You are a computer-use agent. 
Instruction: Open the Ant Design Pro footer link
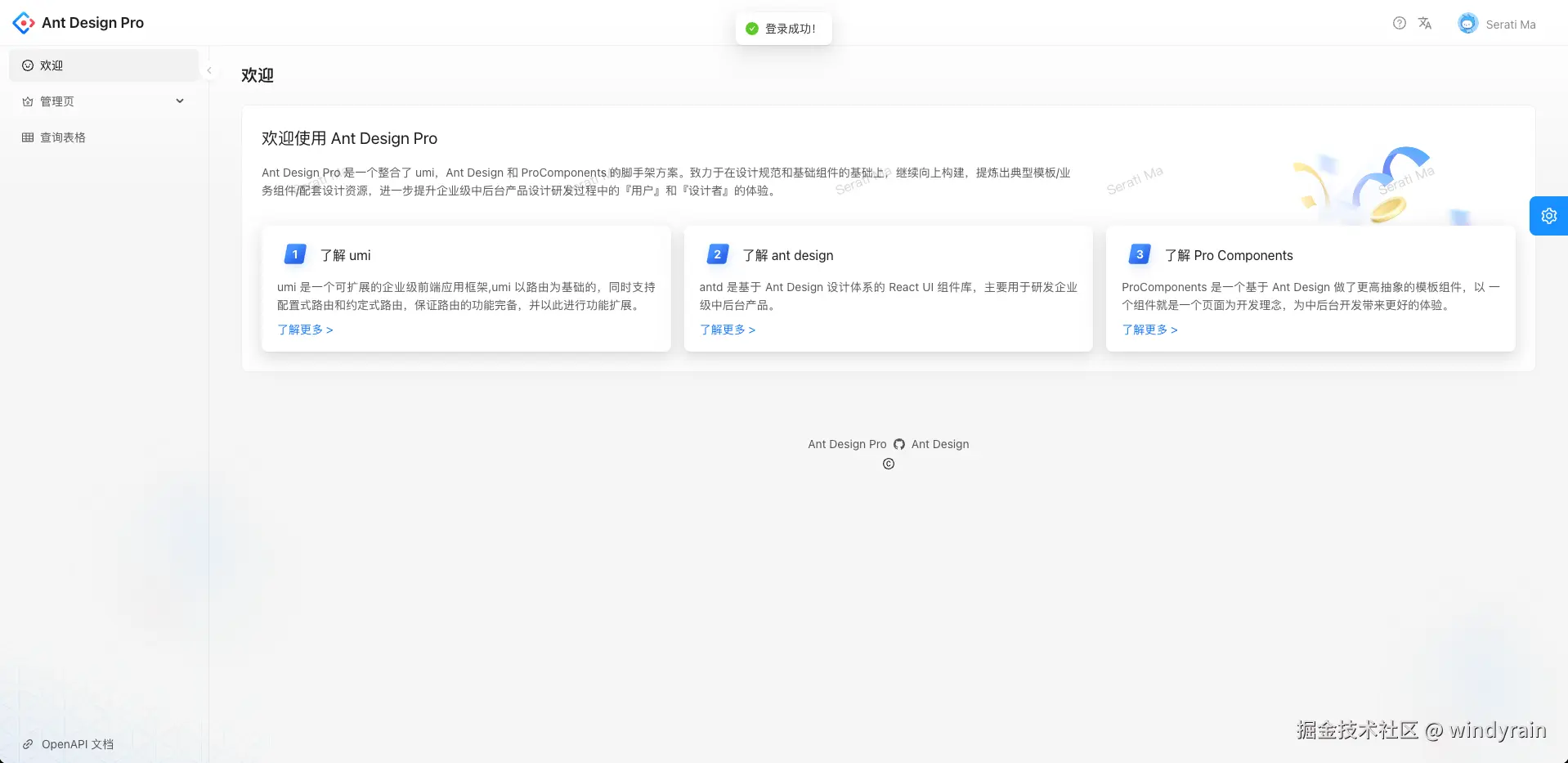(847, 444)
